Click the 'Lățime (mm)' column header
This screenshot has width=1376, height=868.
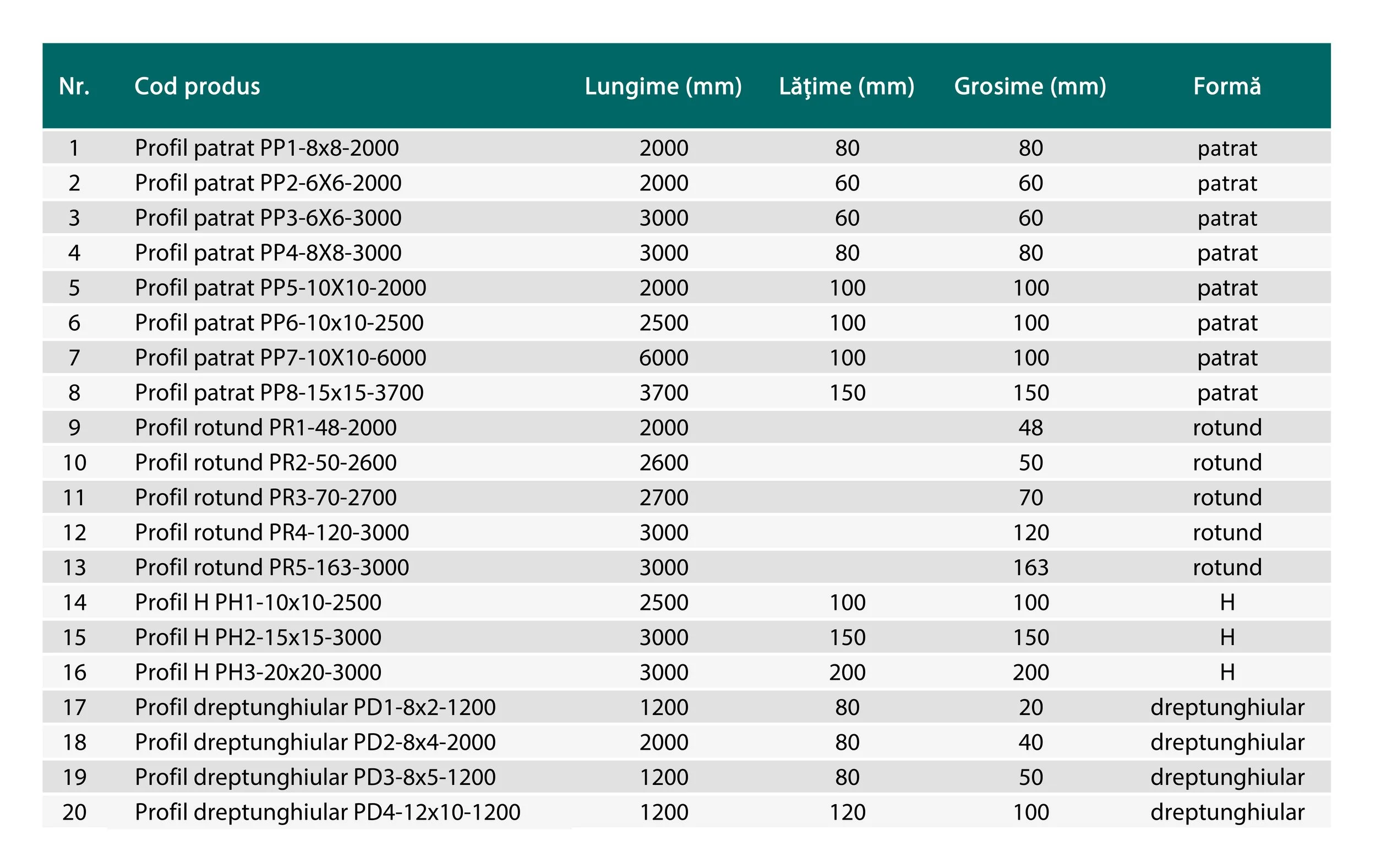pos(847,86)
